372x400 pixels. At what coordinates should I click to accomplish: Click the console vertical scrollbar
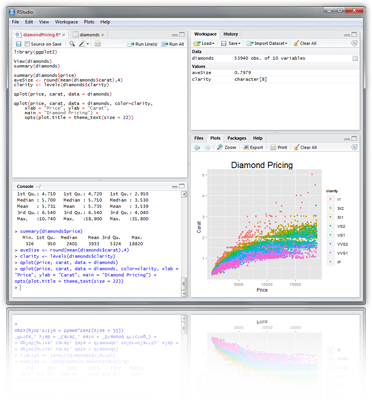[184, 244]
